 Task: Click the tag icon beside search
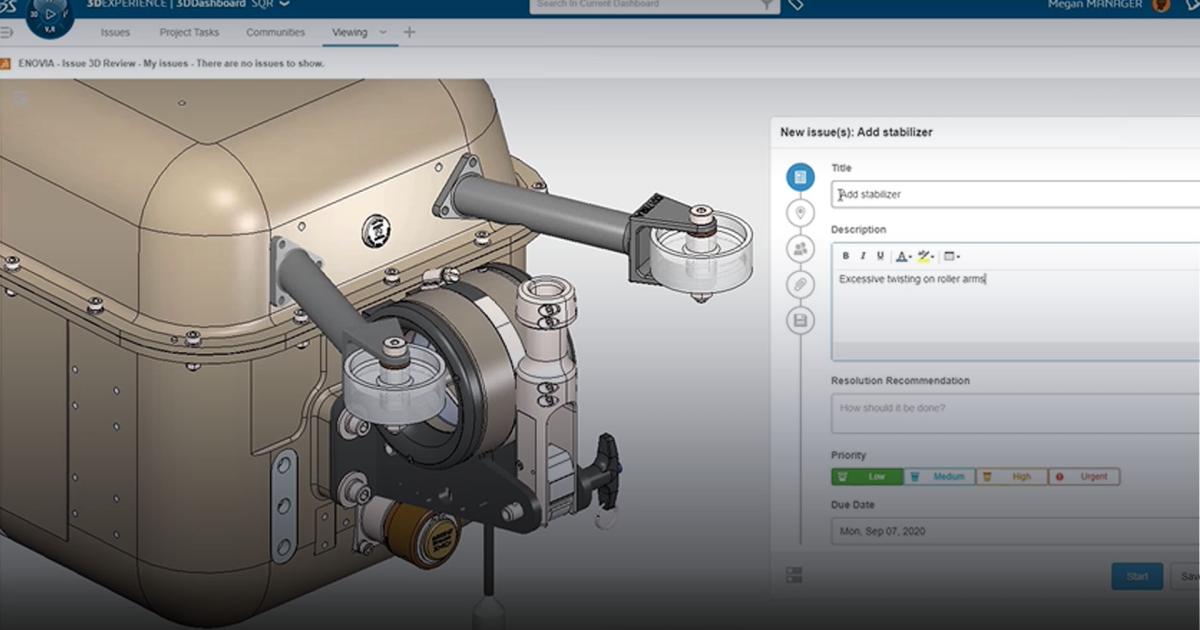(796, 5)
